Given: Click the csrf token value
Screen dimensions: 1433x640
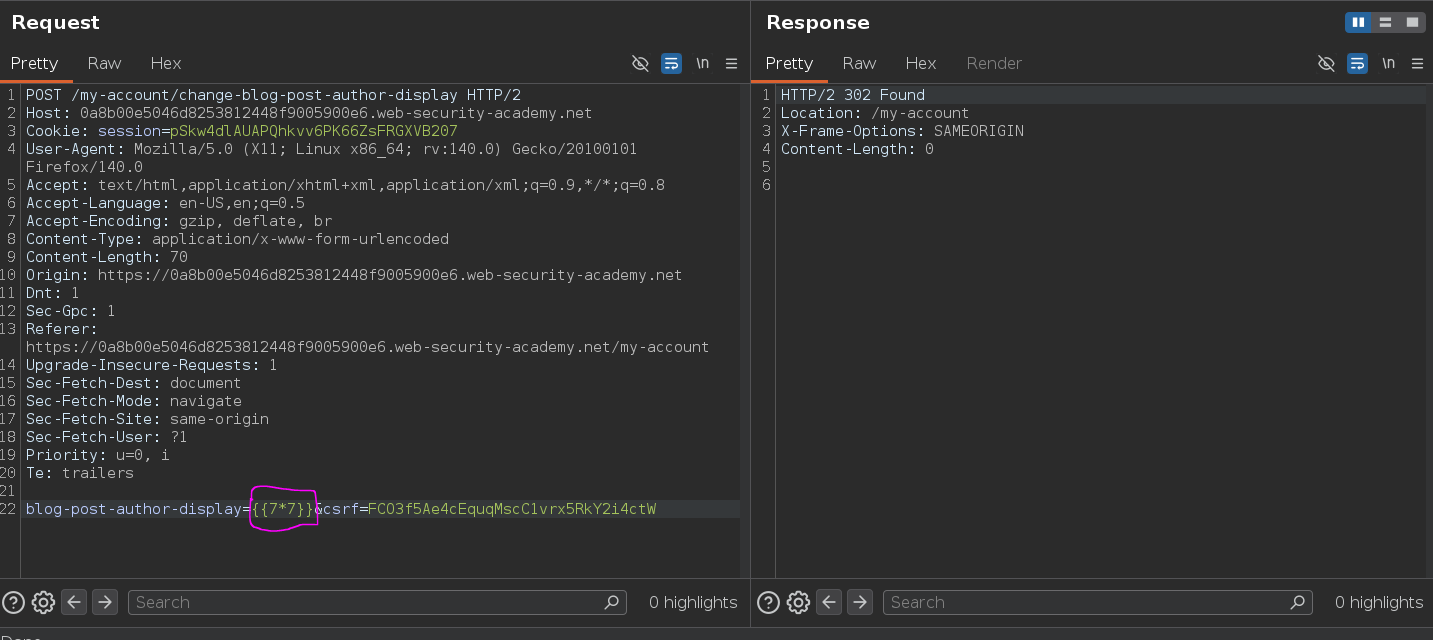Looking at the screenshot, I should coord(512,509).
